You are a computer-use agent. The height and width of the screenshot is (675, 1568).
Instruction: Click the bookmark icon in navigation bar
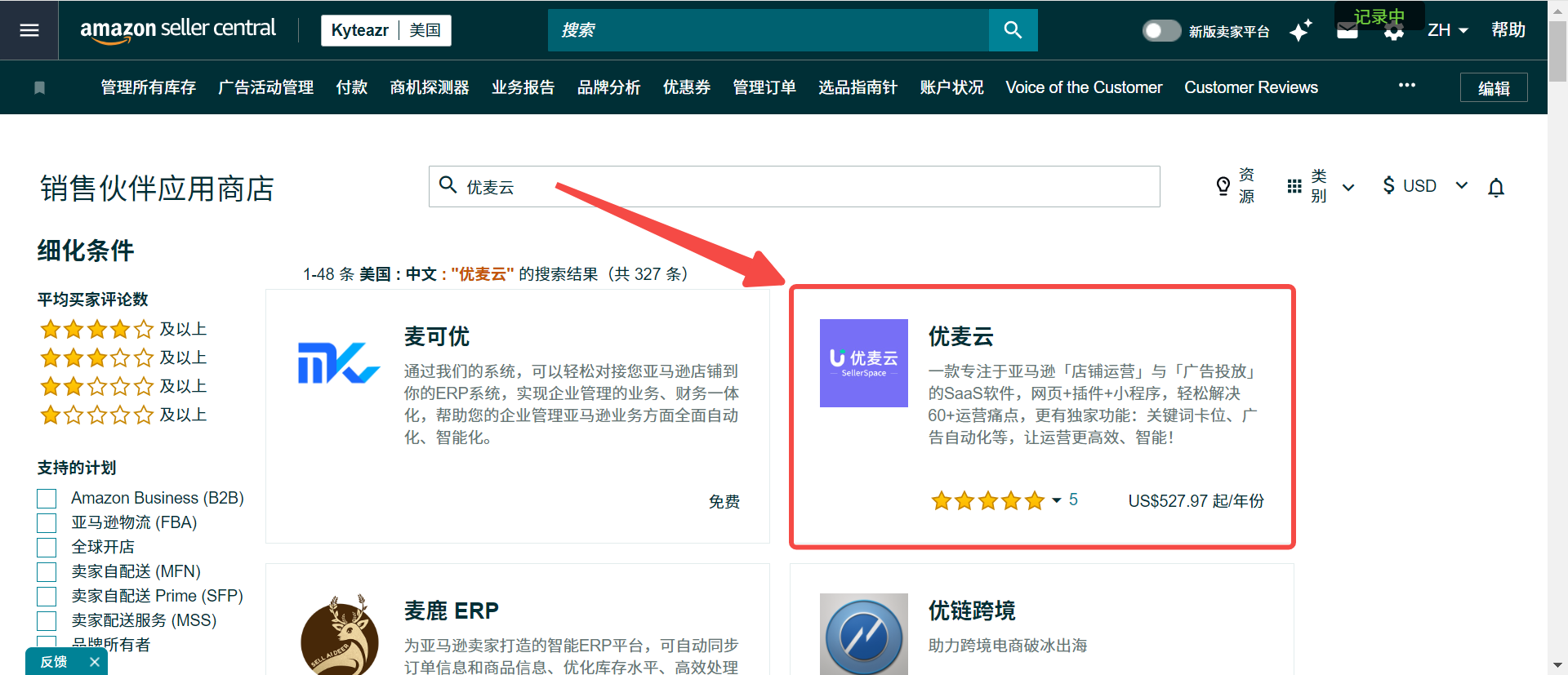click(39, 87)
